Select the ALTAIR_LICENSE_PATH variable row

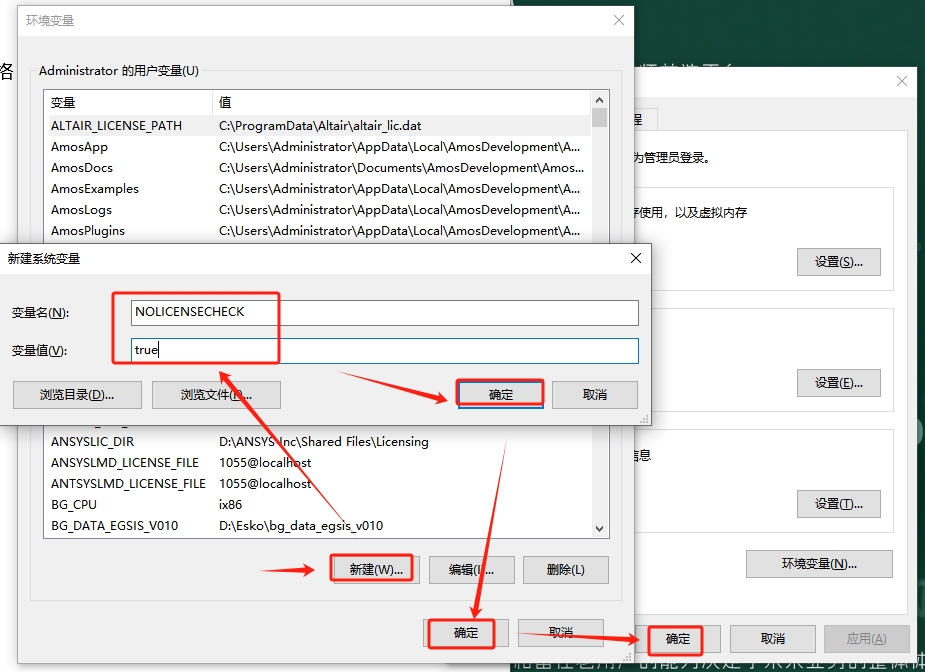coord(117,126)
